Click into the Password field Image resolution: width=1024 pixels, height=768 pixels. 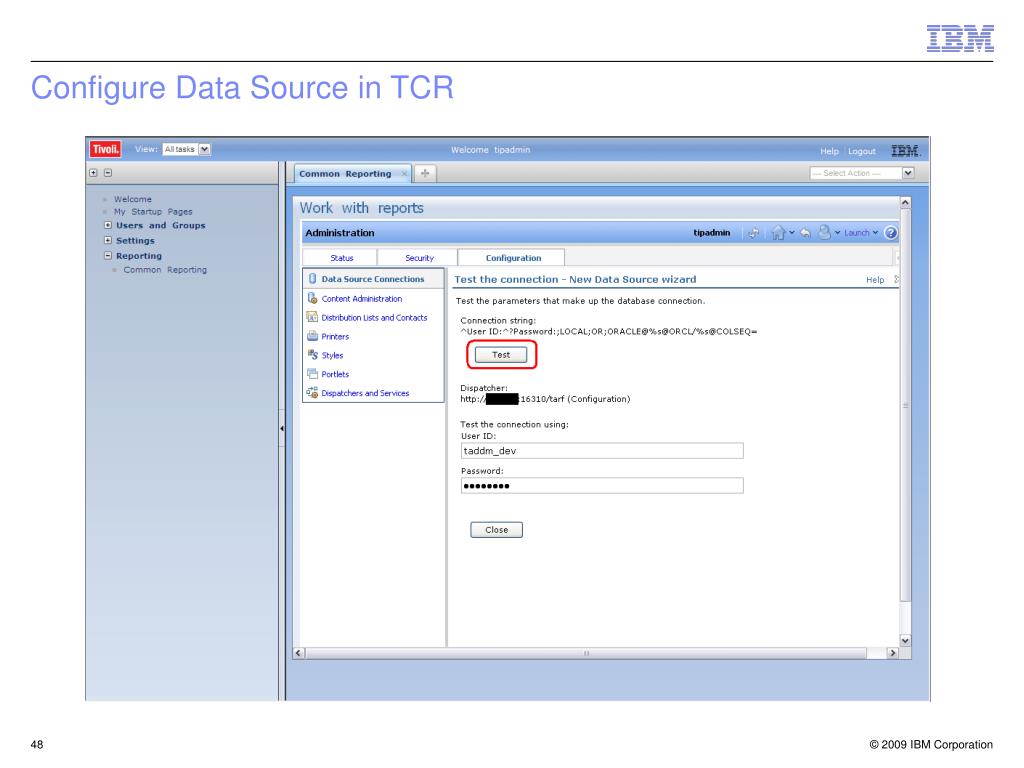pyautogui.click(x=602, y=485)
